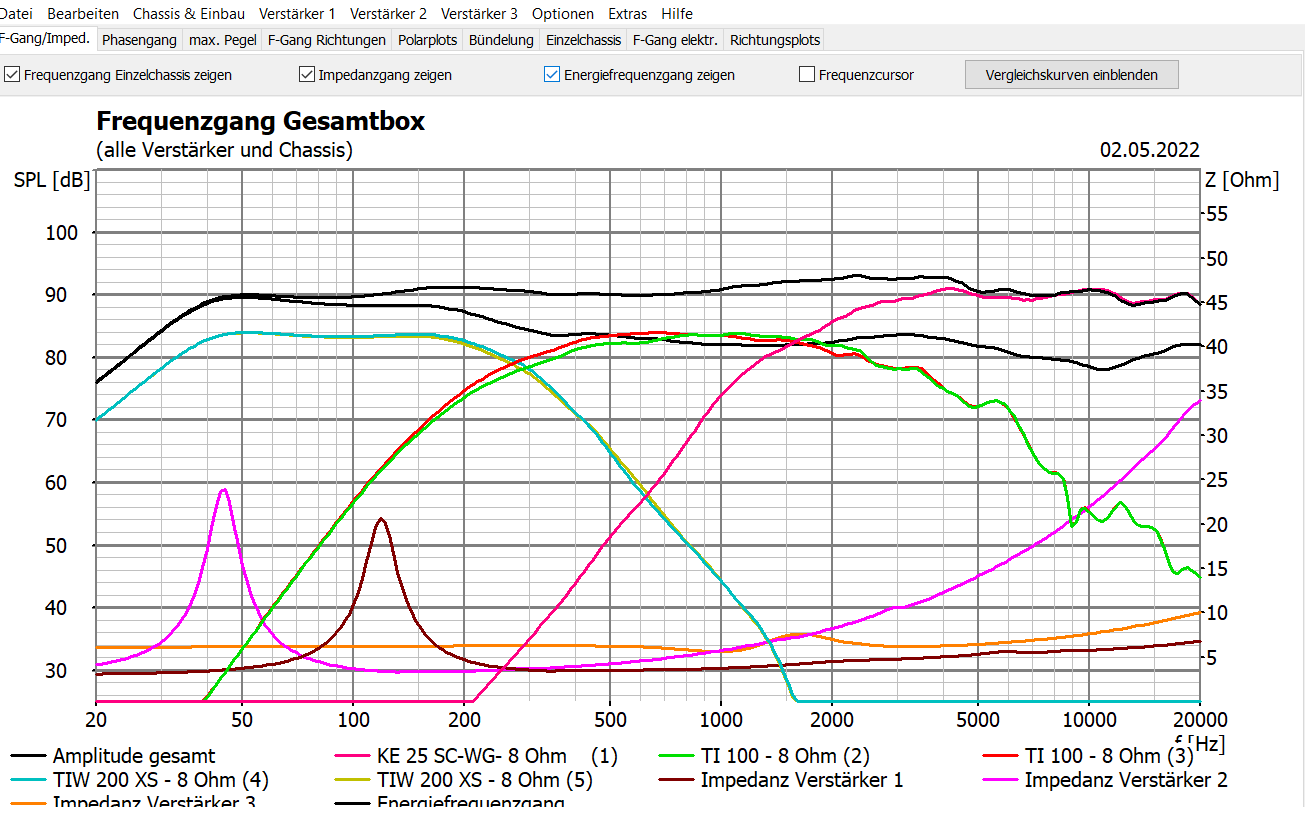The width and height of the screenshot is (1310, 828).
Task: Switch to the max. Pegel tab
Action: tap(222, 40)
